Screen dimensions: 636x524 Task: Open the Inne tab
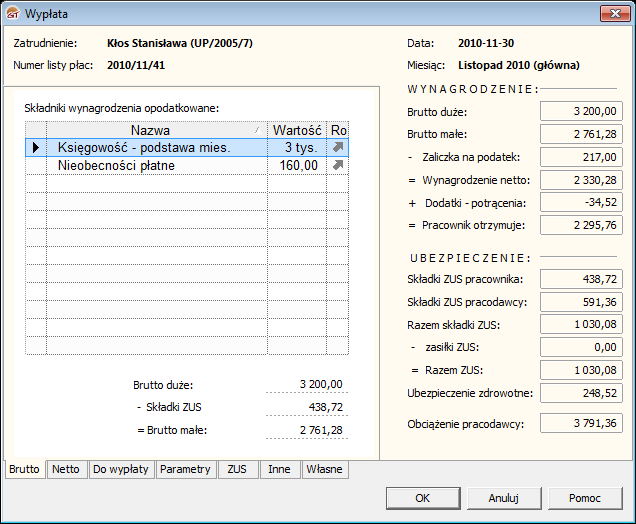point(279,469)
